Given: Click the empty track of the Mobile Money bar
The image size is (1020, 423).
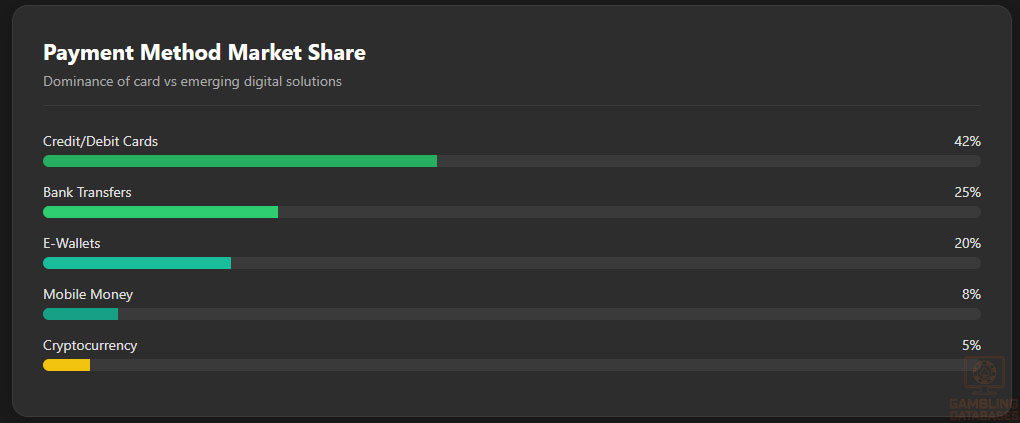Looking at the screenshot, I should click(550, 314).
